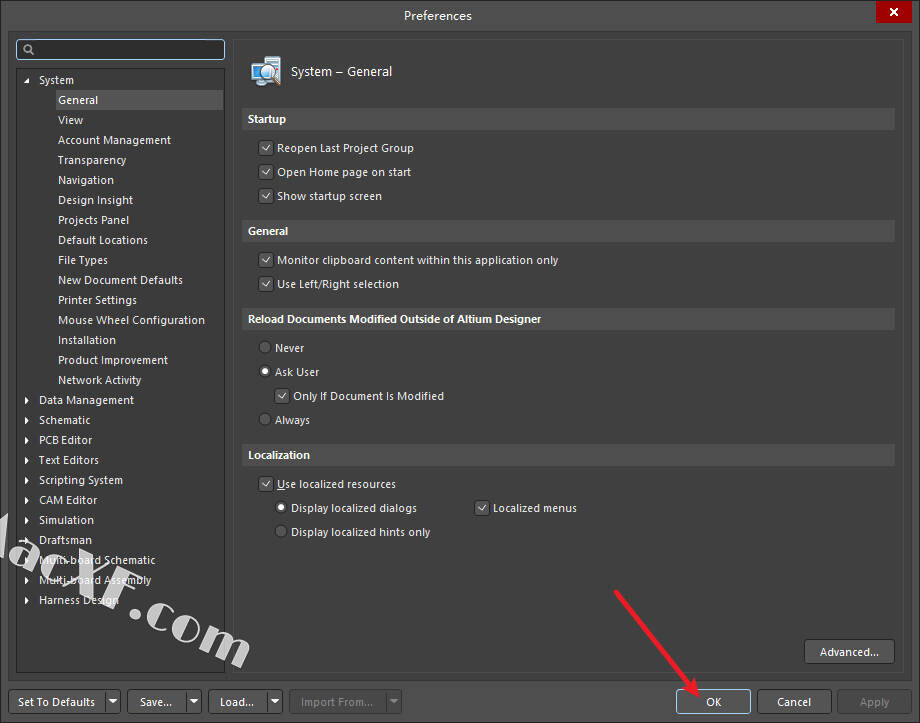This screenshot has height=723, width=920.
Task: Open Set To Defaults dropdown arrow
Action: (113, 701)
